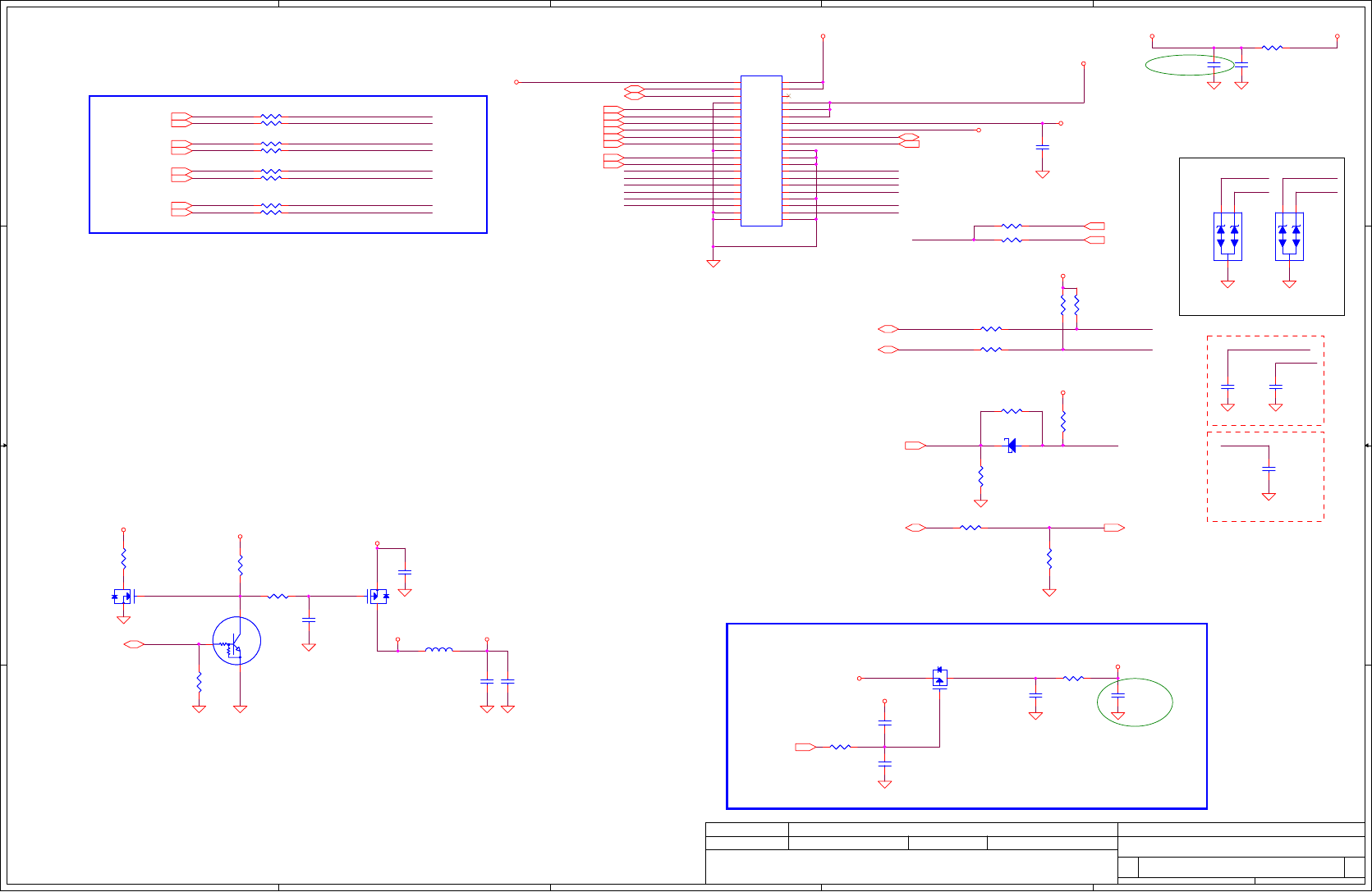Select the blue Zener diode symbol
This screenshot has height=892, width=1372.
(x=1011, y=446)
